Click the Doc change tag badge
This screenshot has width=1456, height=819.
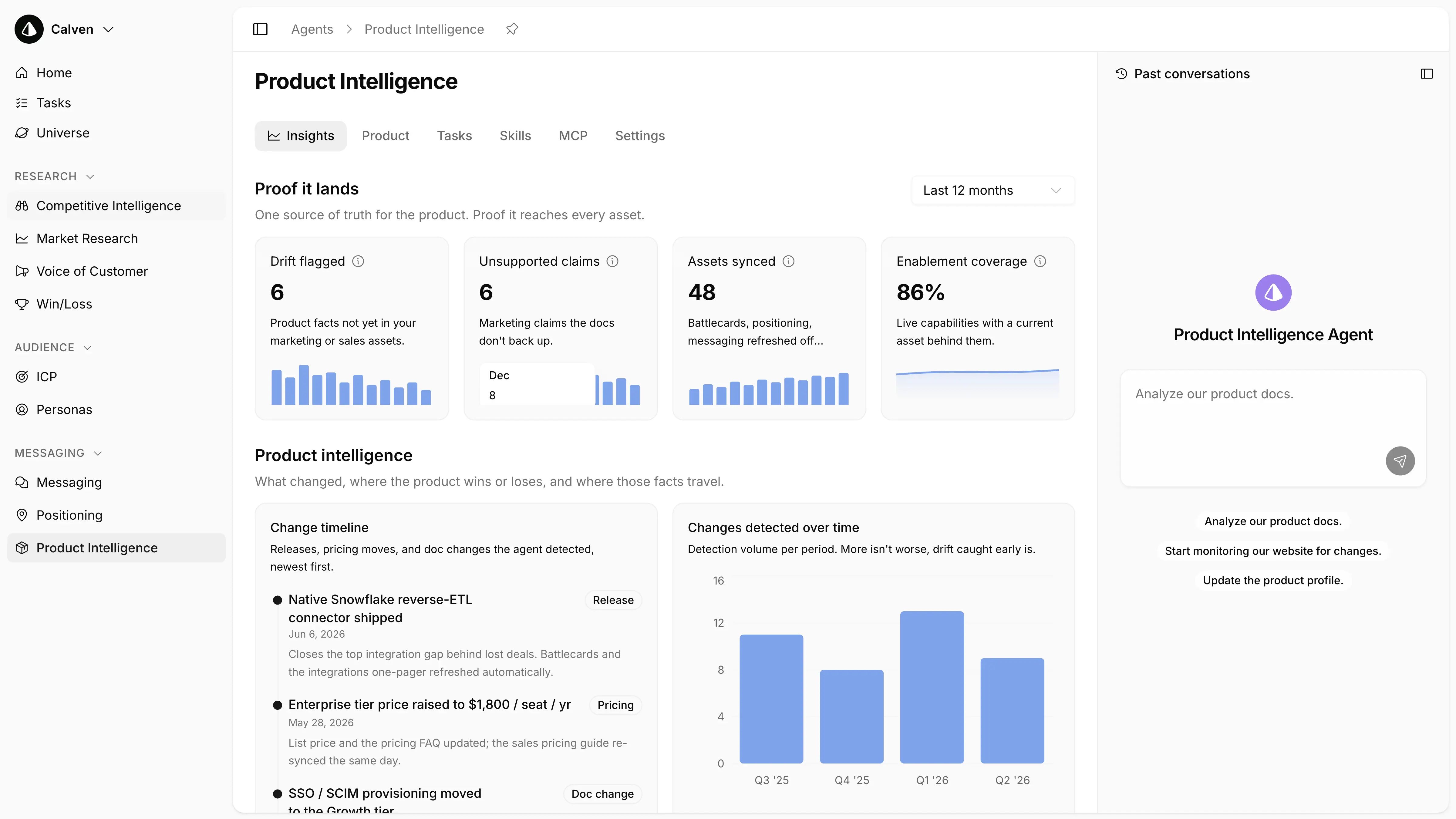602,794
